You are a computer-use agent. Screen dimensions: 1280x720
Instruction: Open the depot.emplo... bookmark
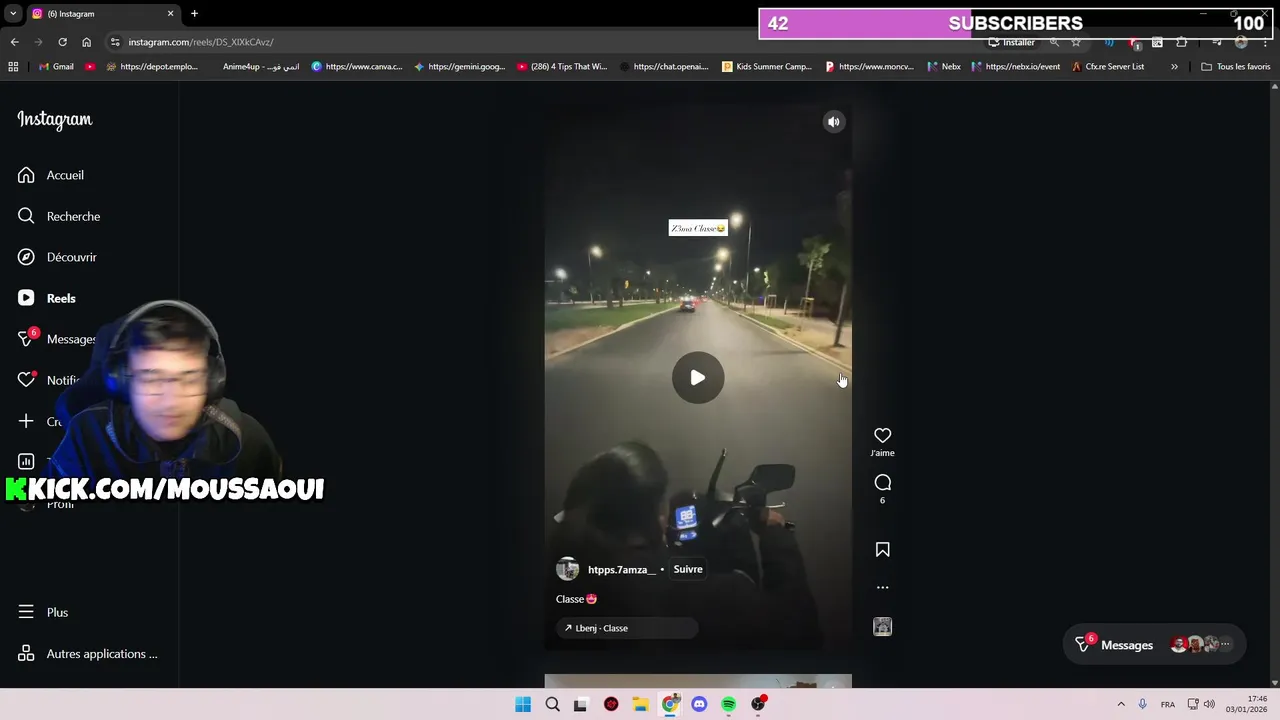coord(152,67)
